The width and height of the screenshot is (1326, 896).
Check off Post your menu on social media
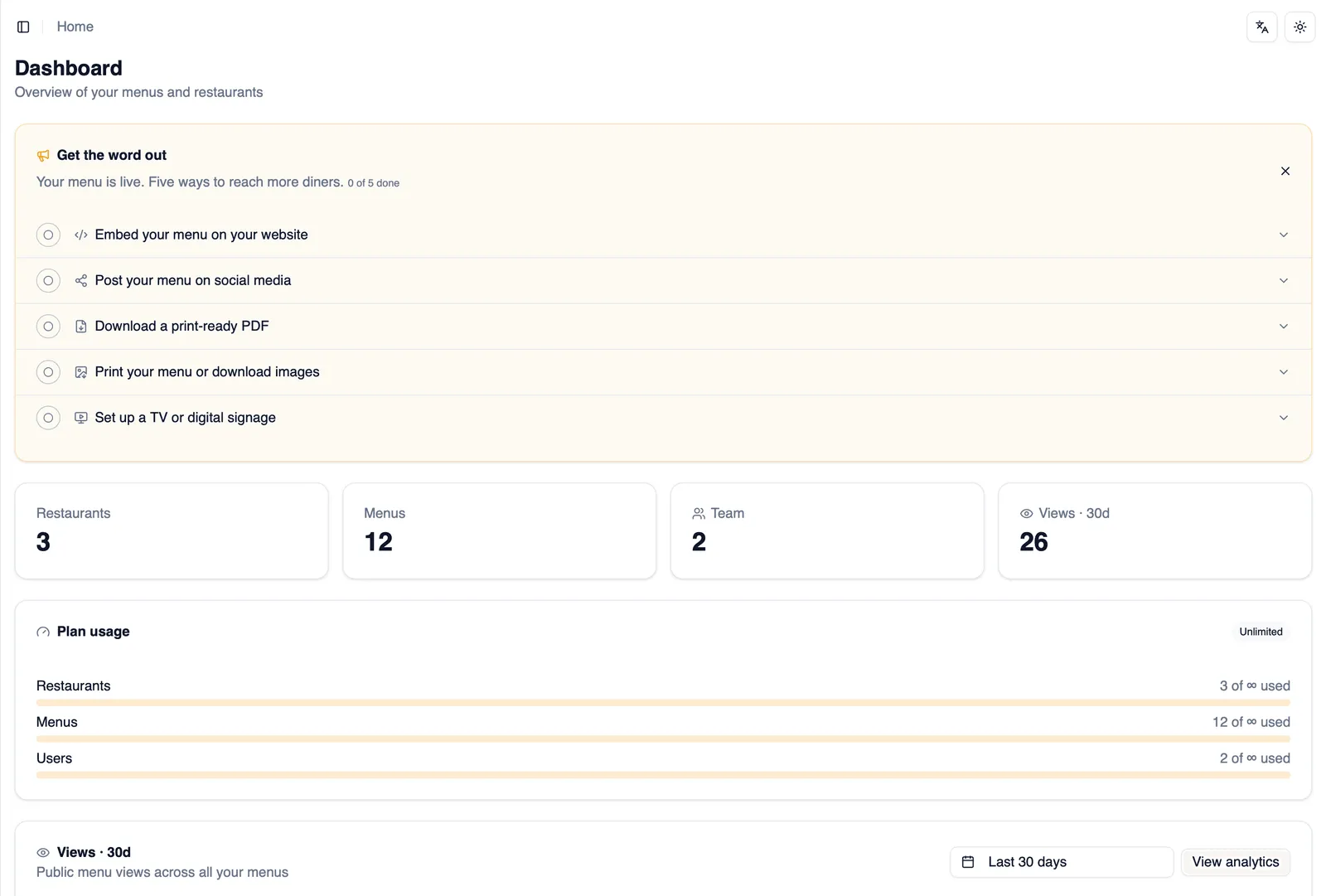click(48, 280)
